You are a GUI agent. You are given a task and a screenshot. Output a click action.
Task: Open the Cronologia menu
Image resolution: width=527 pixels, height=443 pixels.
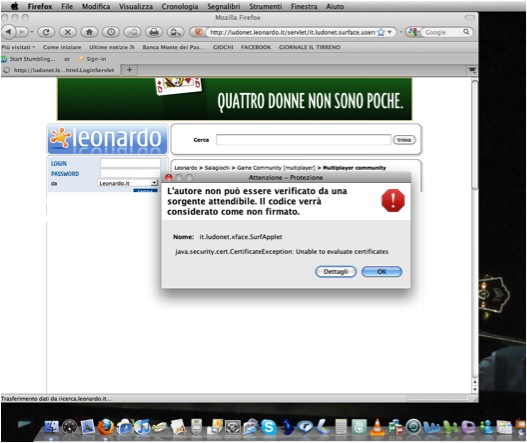pos(180,6)
